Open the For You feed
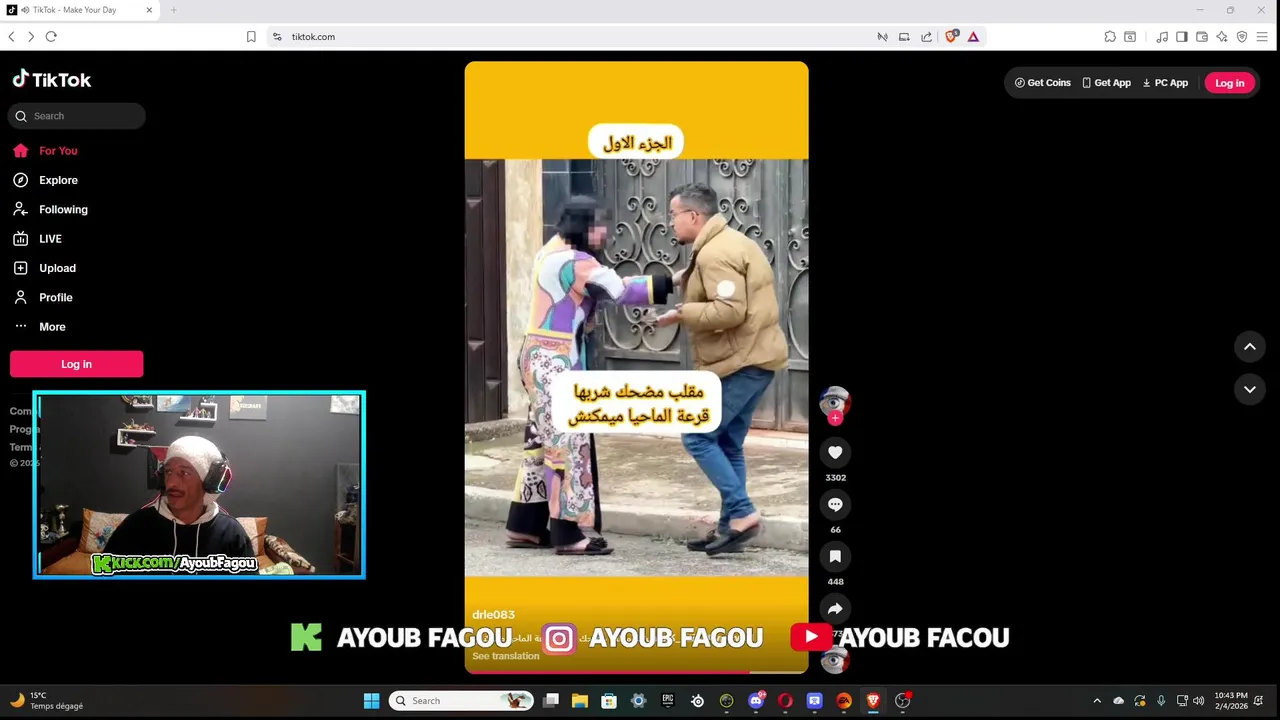The height and width of the screenshot is (720, 1280). [45, 151]
